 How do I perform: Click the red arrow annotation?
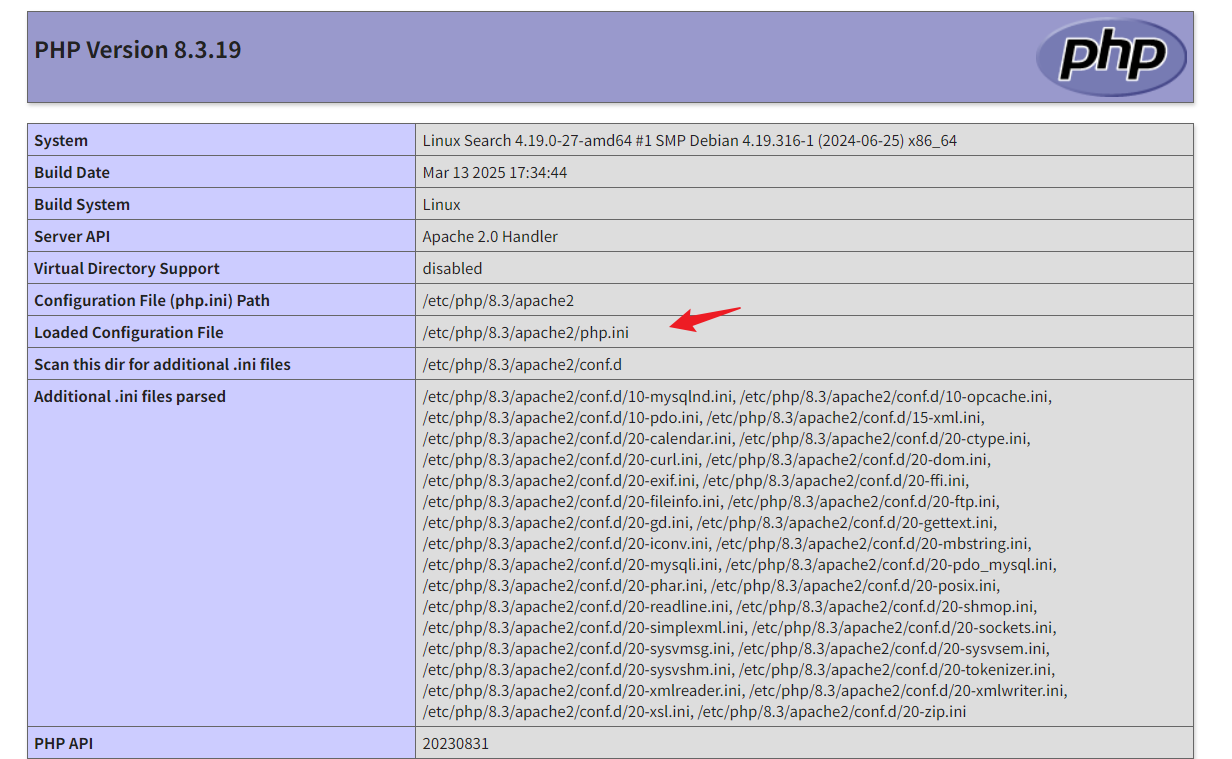[x=704, y=319]
